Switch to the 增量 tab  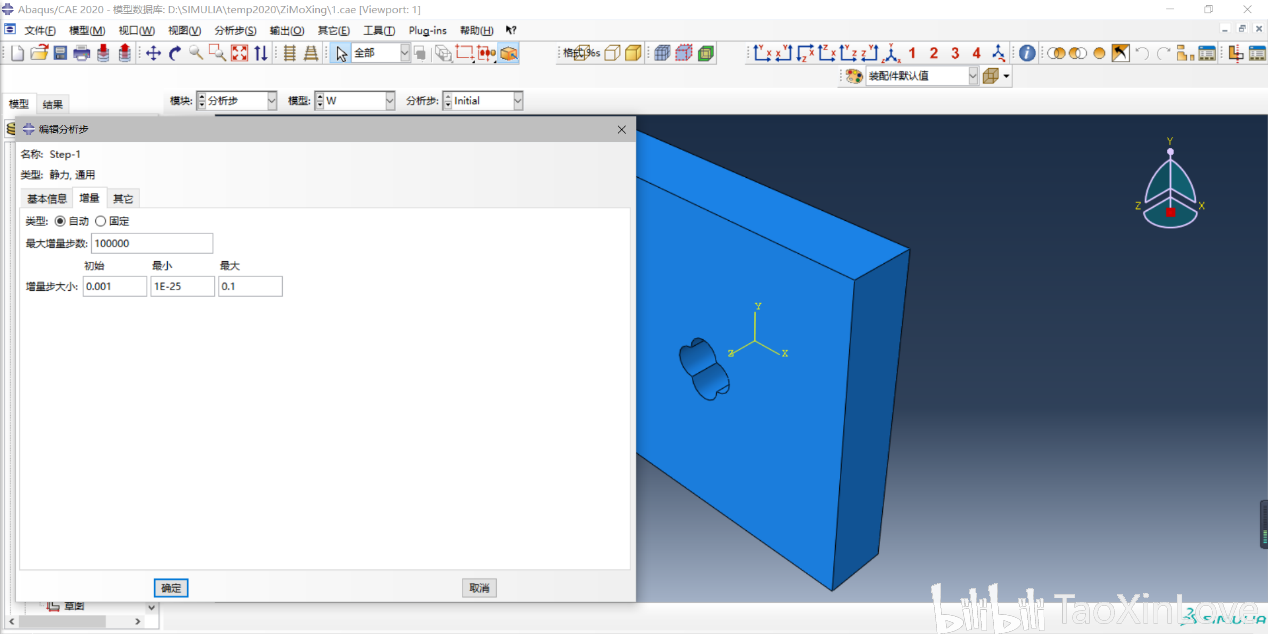[x=90, y=198]
